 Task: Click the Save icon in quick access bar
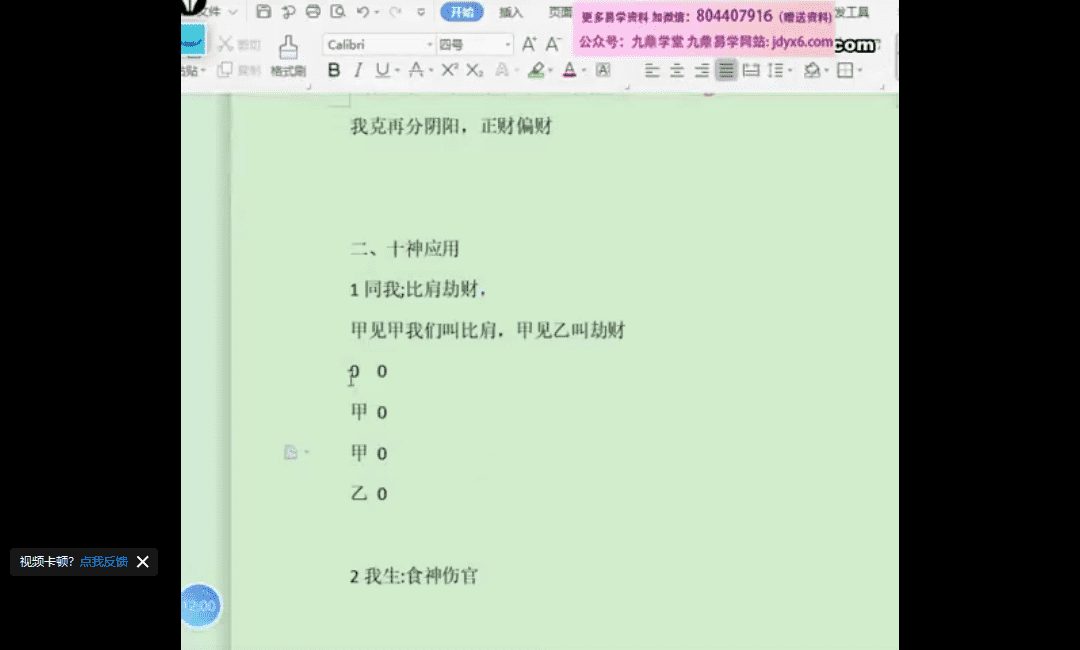point(264,12)
